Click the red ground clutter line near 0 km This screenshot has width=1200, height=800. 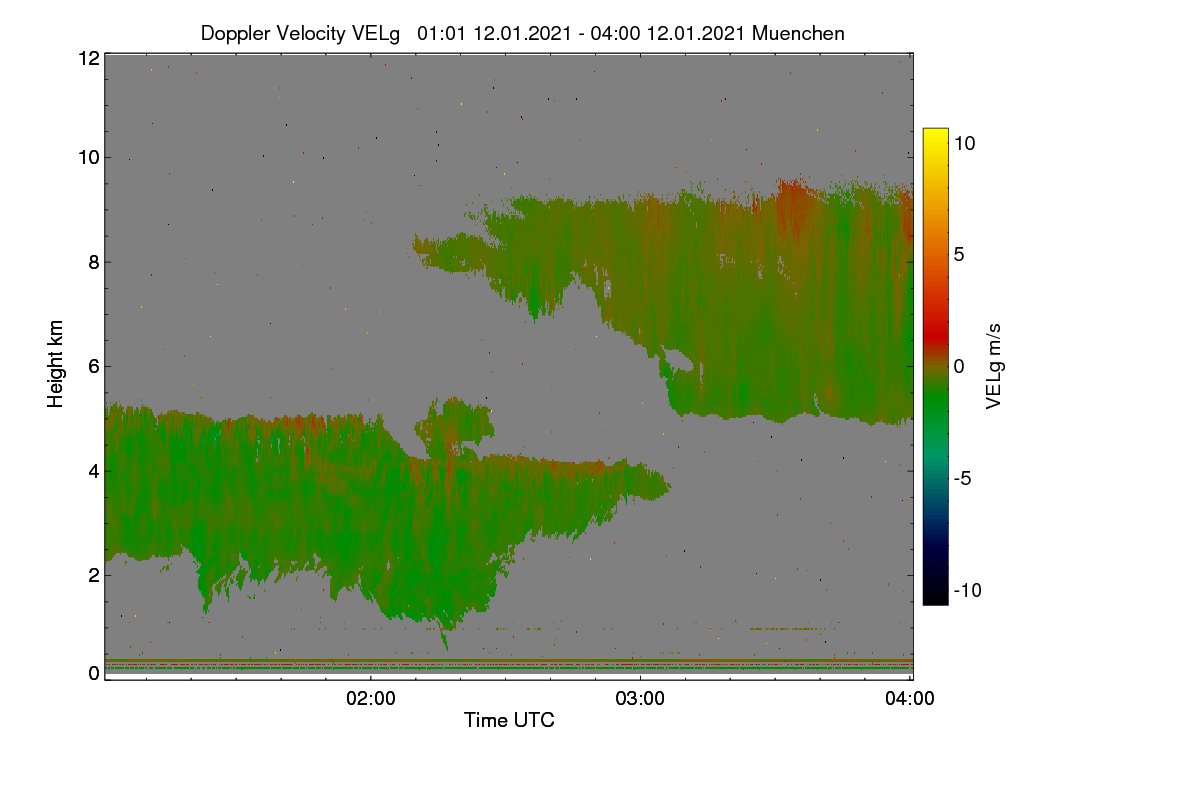tap(509, 664)
